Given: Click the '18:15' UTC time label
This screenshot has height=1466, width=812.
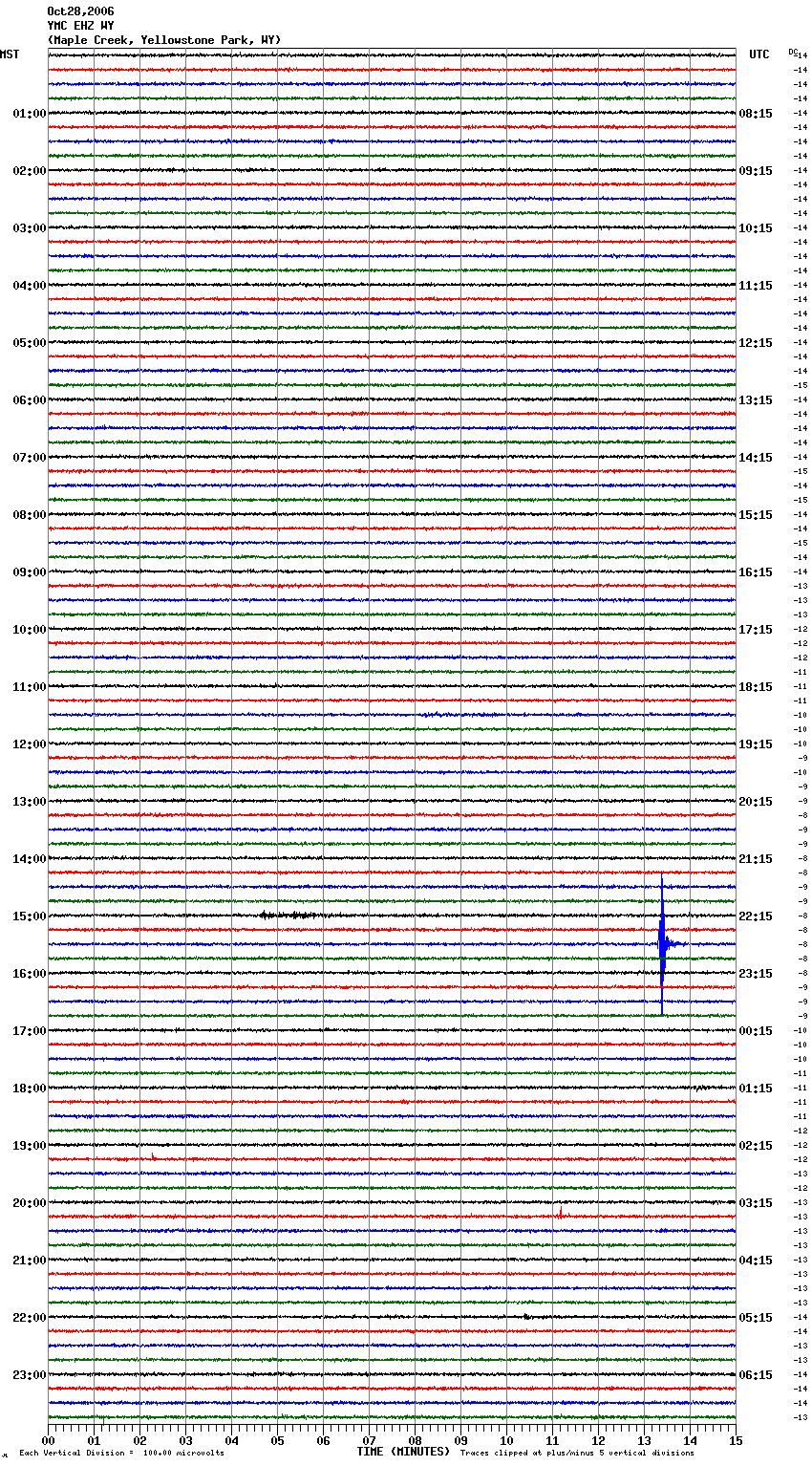Looking at the screenshot, I should 756,687.
